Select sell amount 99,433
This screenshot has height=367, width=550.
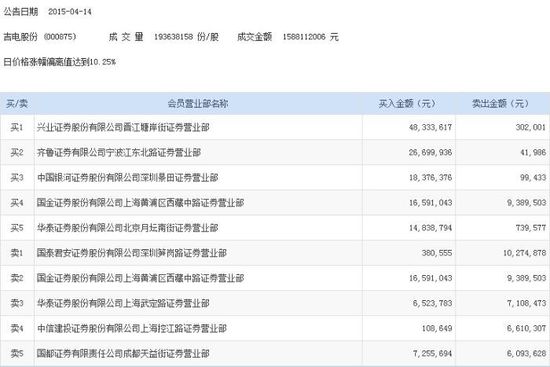click(533, 178)
